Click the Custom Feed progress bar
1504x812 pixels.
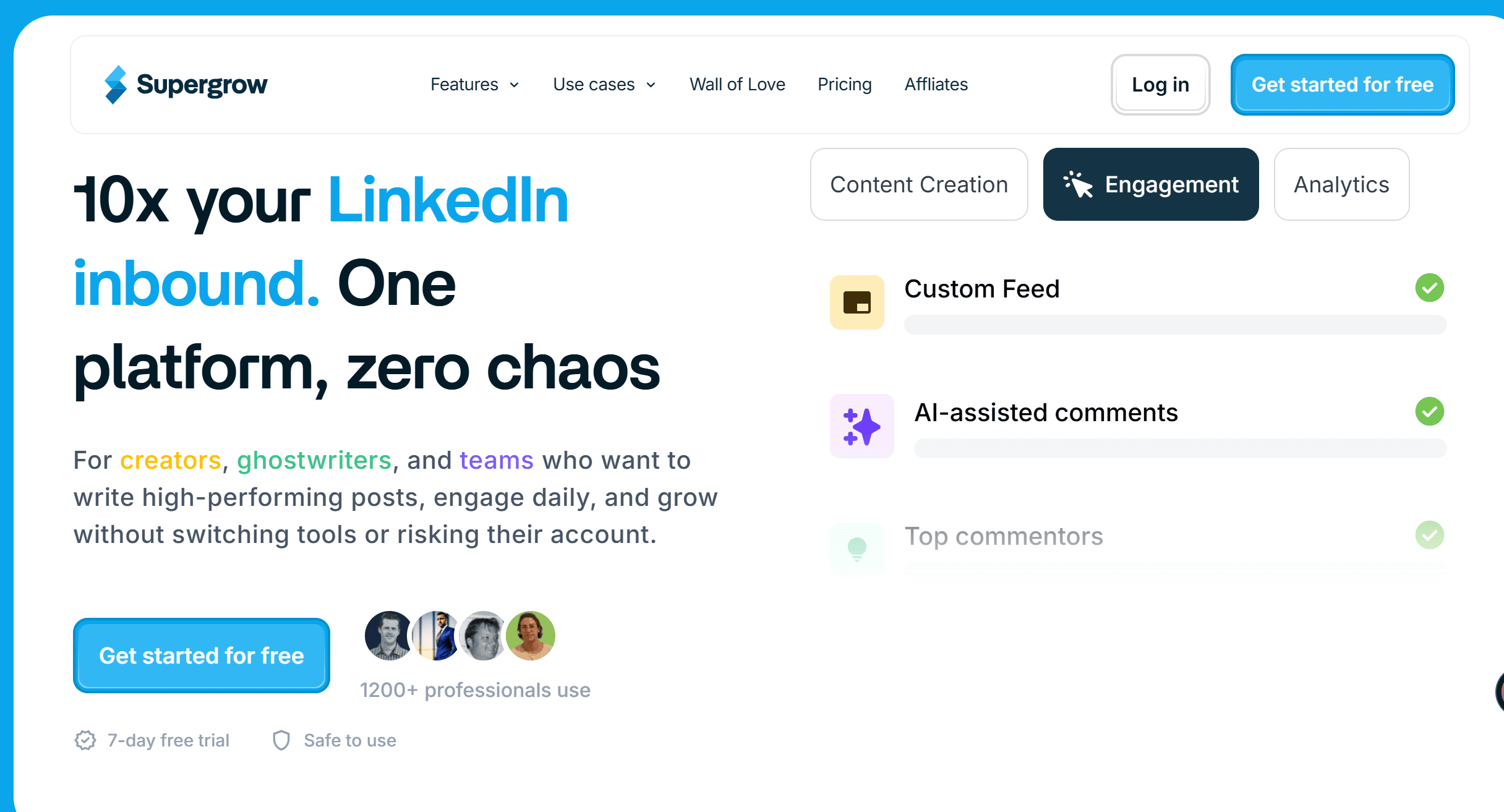point(1175,325)
